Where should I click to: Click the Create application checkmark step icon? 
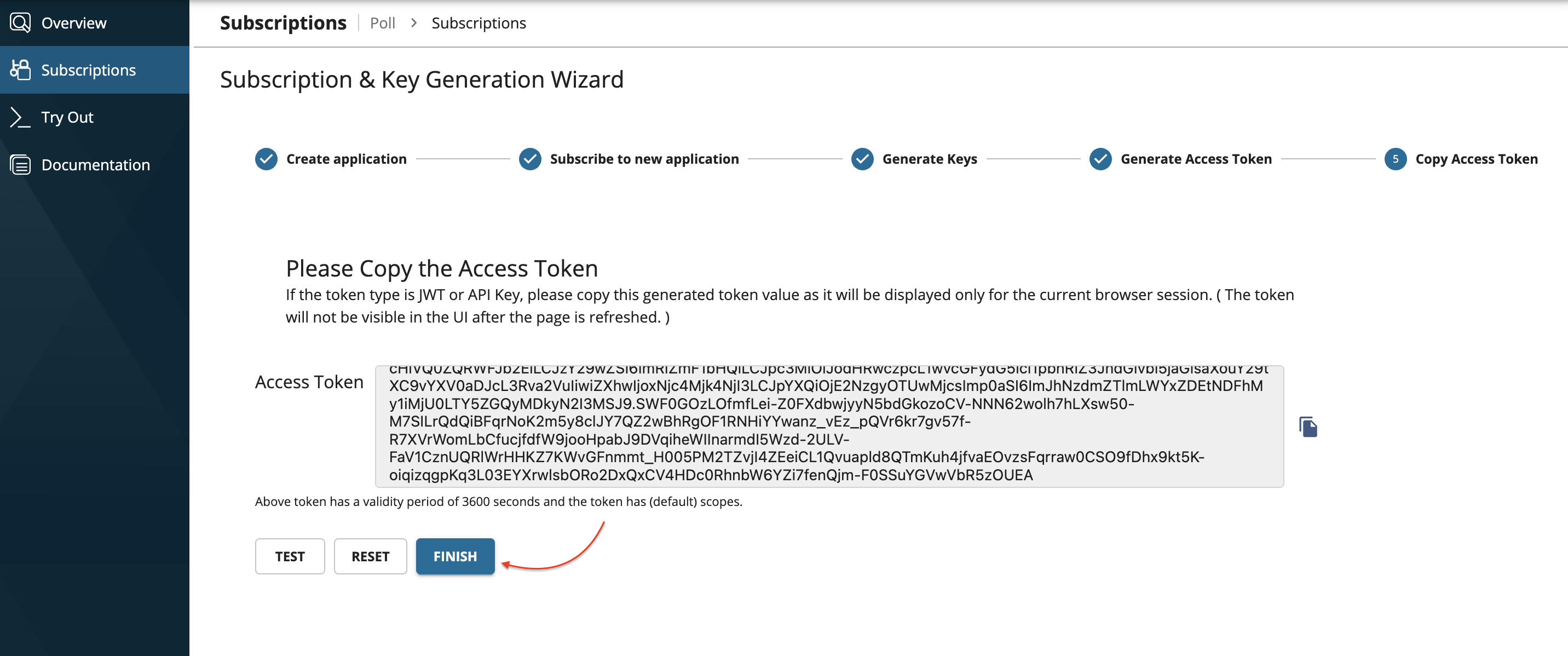(266, 159)
